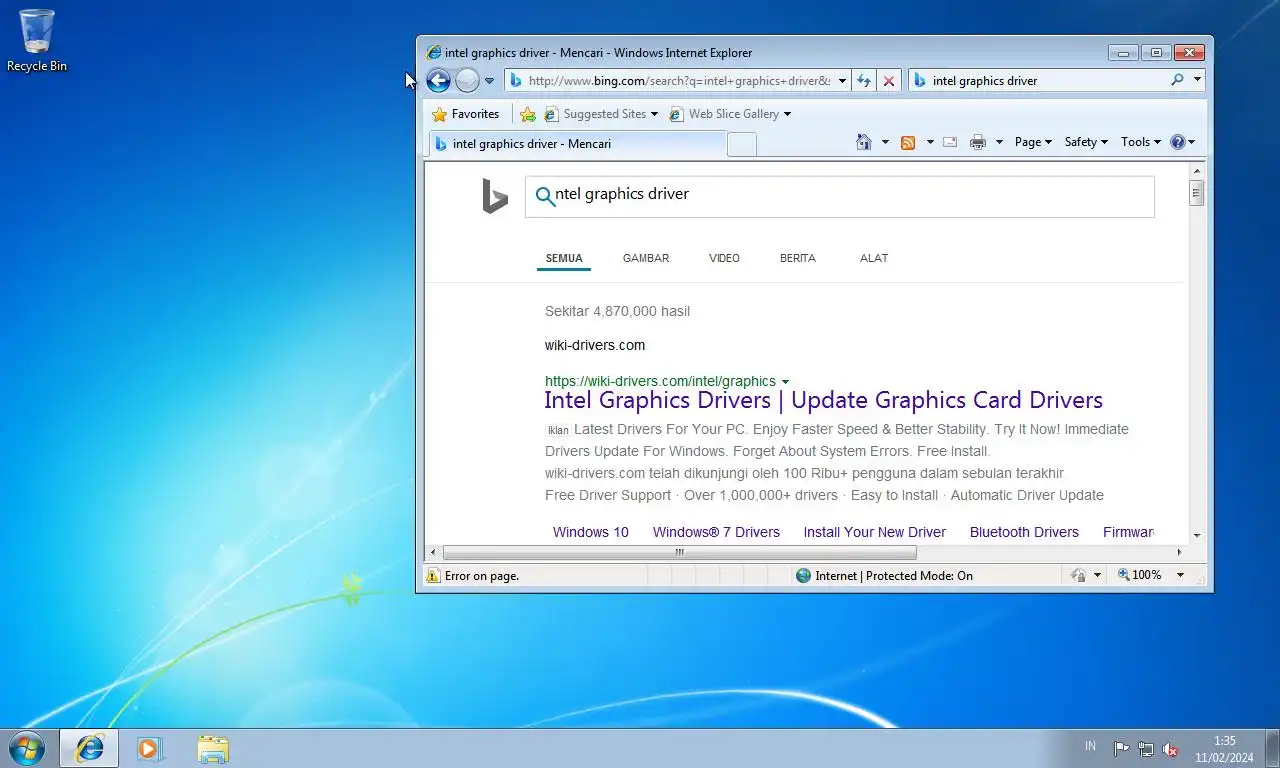Open a new blank tab
The height and width of the screenshot is (768, 1280).
[741, 145]
